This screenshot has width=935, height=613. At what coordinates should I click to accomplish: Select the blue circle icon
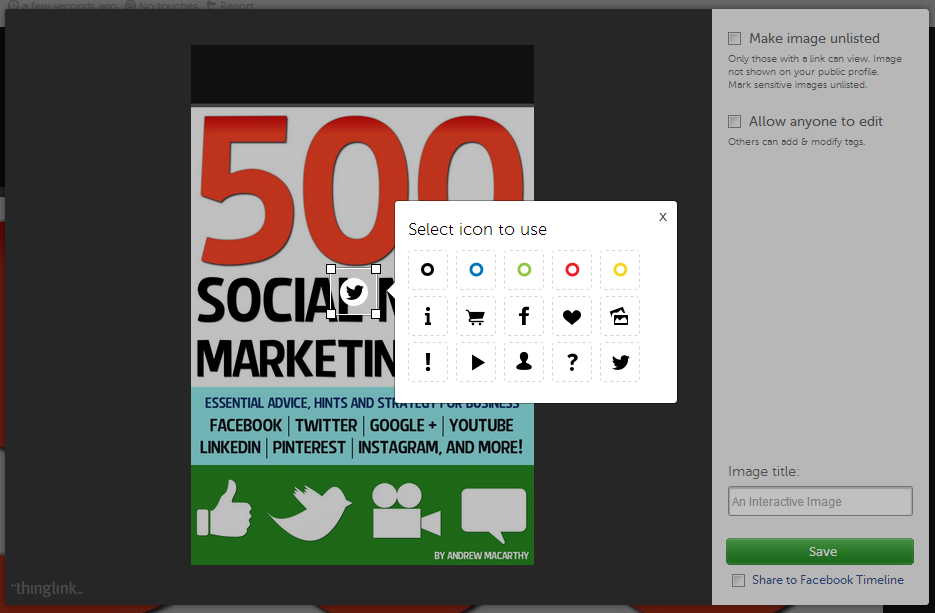click(476, 270)
